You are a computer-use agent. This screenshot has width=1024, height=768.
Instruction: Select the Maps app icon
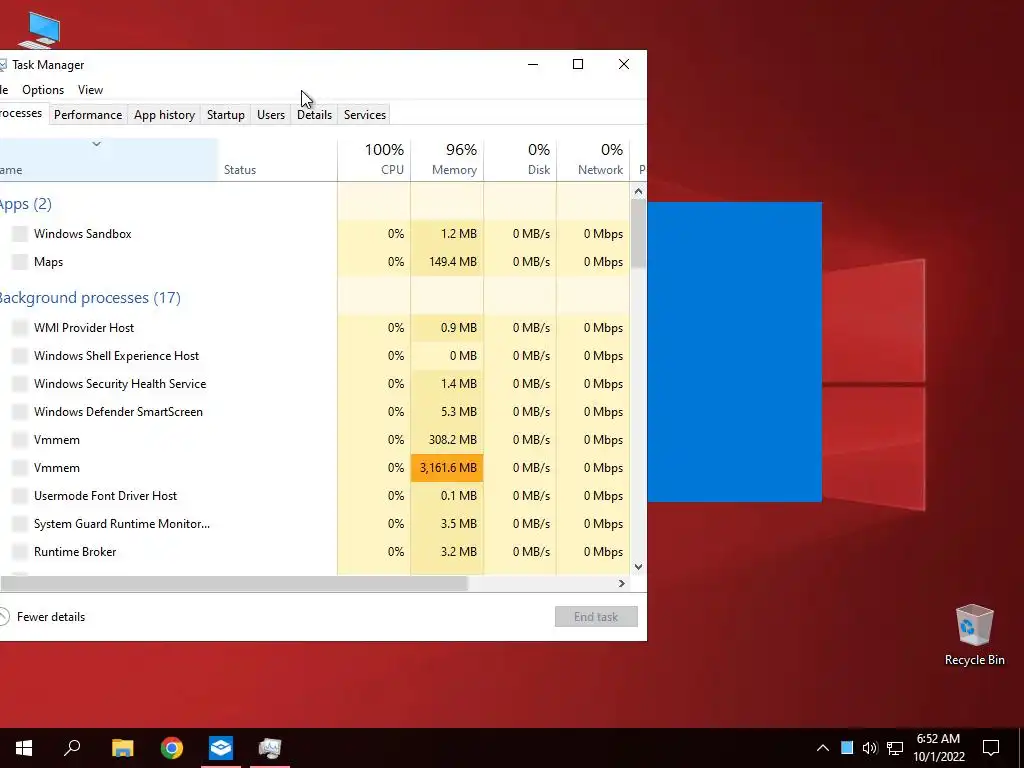[x=20, y=262]
